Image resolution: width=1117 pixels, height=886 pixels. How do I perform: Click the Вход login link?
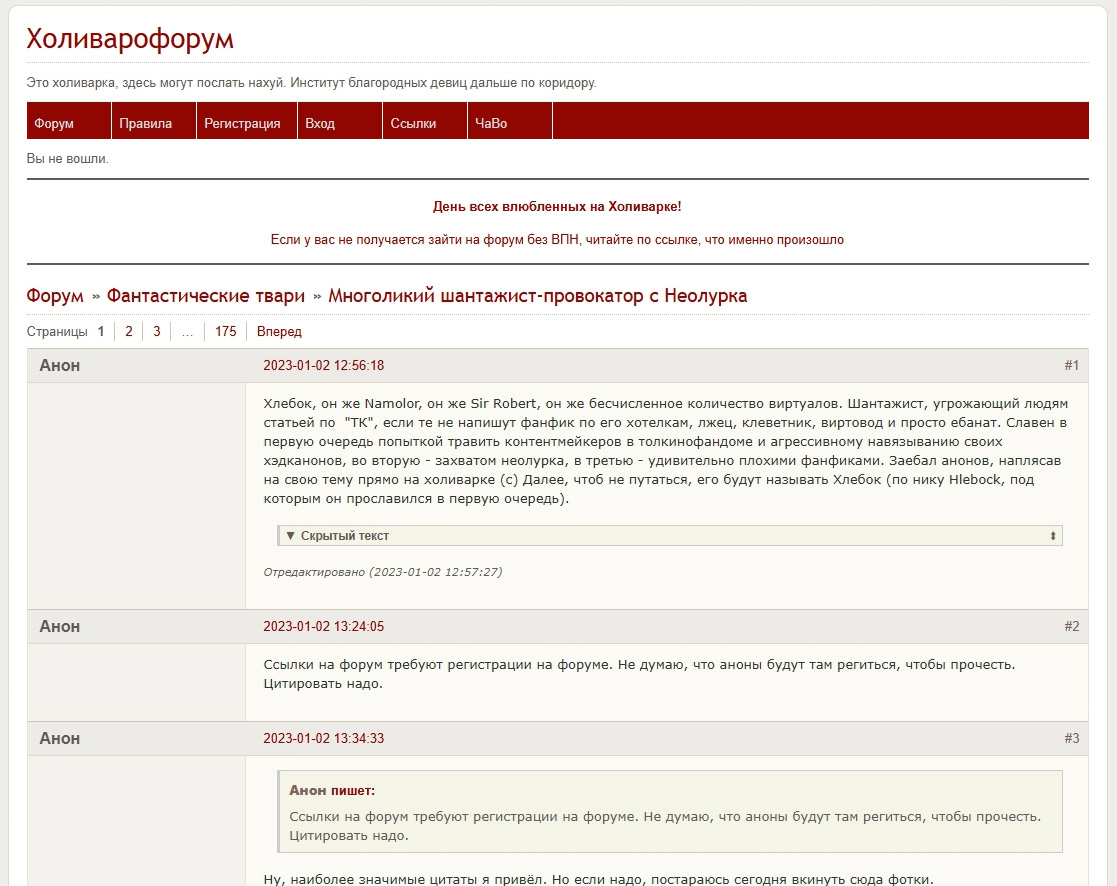[320, 124]
